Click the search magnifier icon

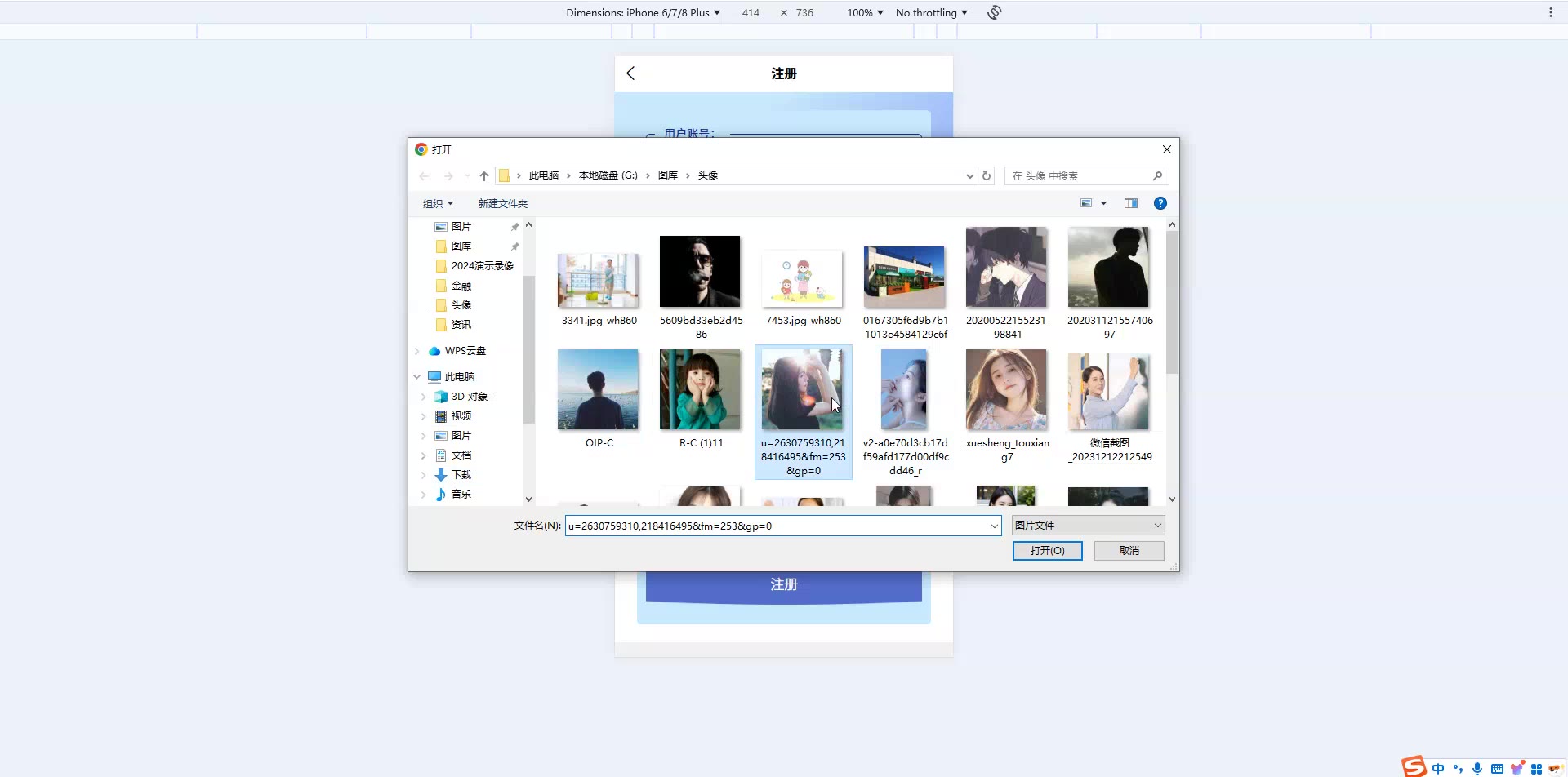[1157, 176]
